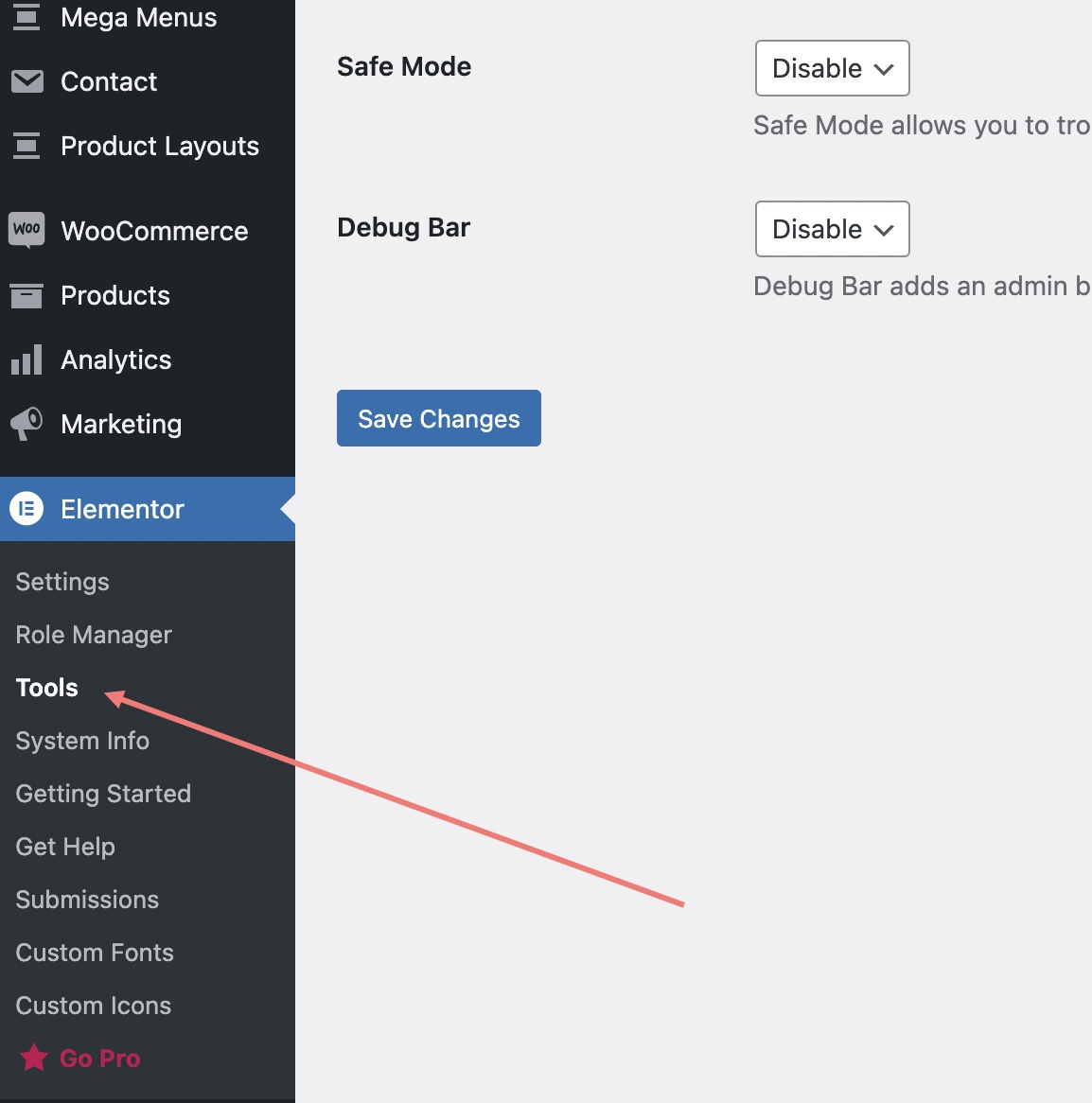
Task: Click the Save Changes button
Action: 438,417
